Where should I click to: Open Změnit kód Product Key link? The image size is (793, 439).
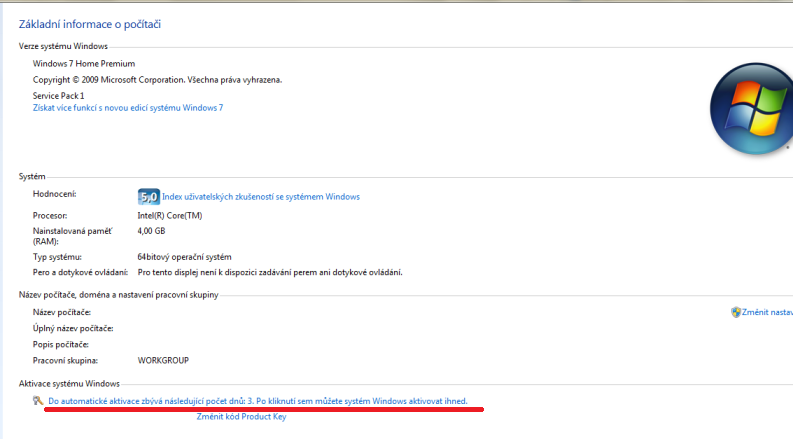click(241, 416)
